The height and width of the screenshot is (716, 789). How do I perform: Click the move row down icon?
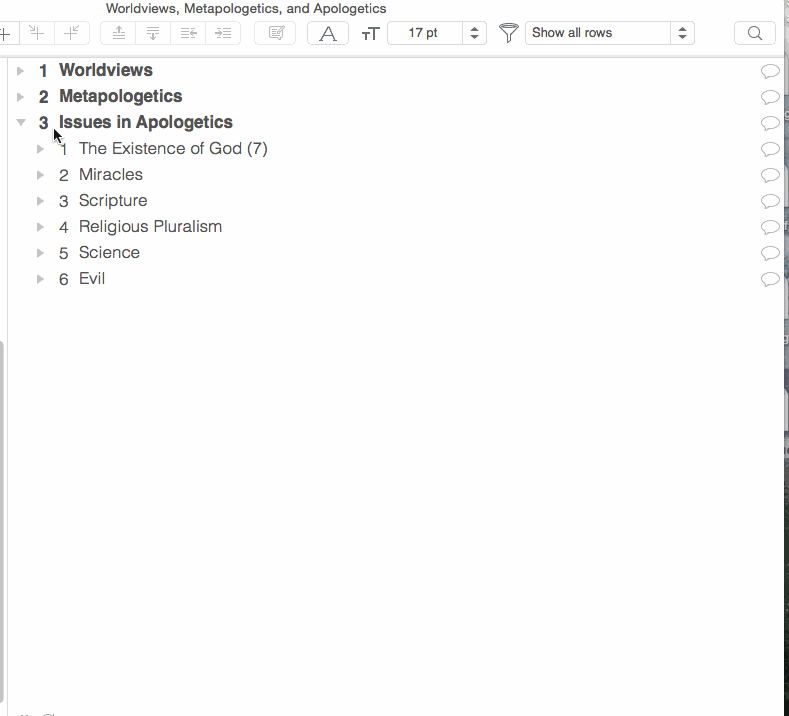[153, 33]
